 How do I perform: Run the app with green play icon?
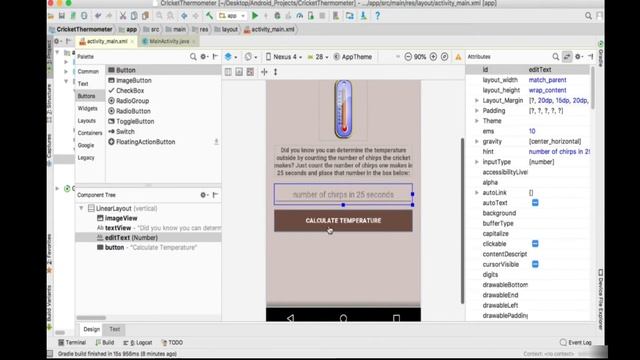coord(255,16)
